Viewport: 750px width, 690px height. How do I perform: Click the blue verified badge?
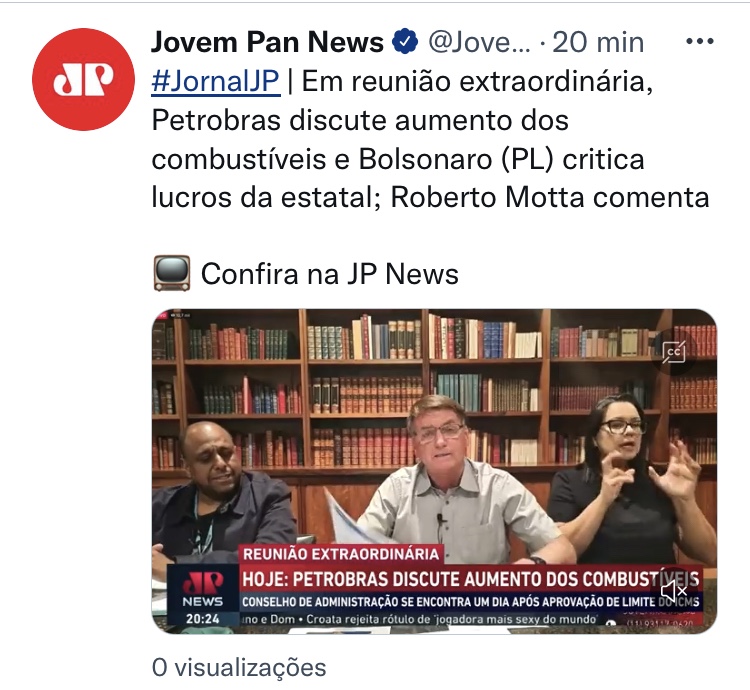(x=405, y=41)
